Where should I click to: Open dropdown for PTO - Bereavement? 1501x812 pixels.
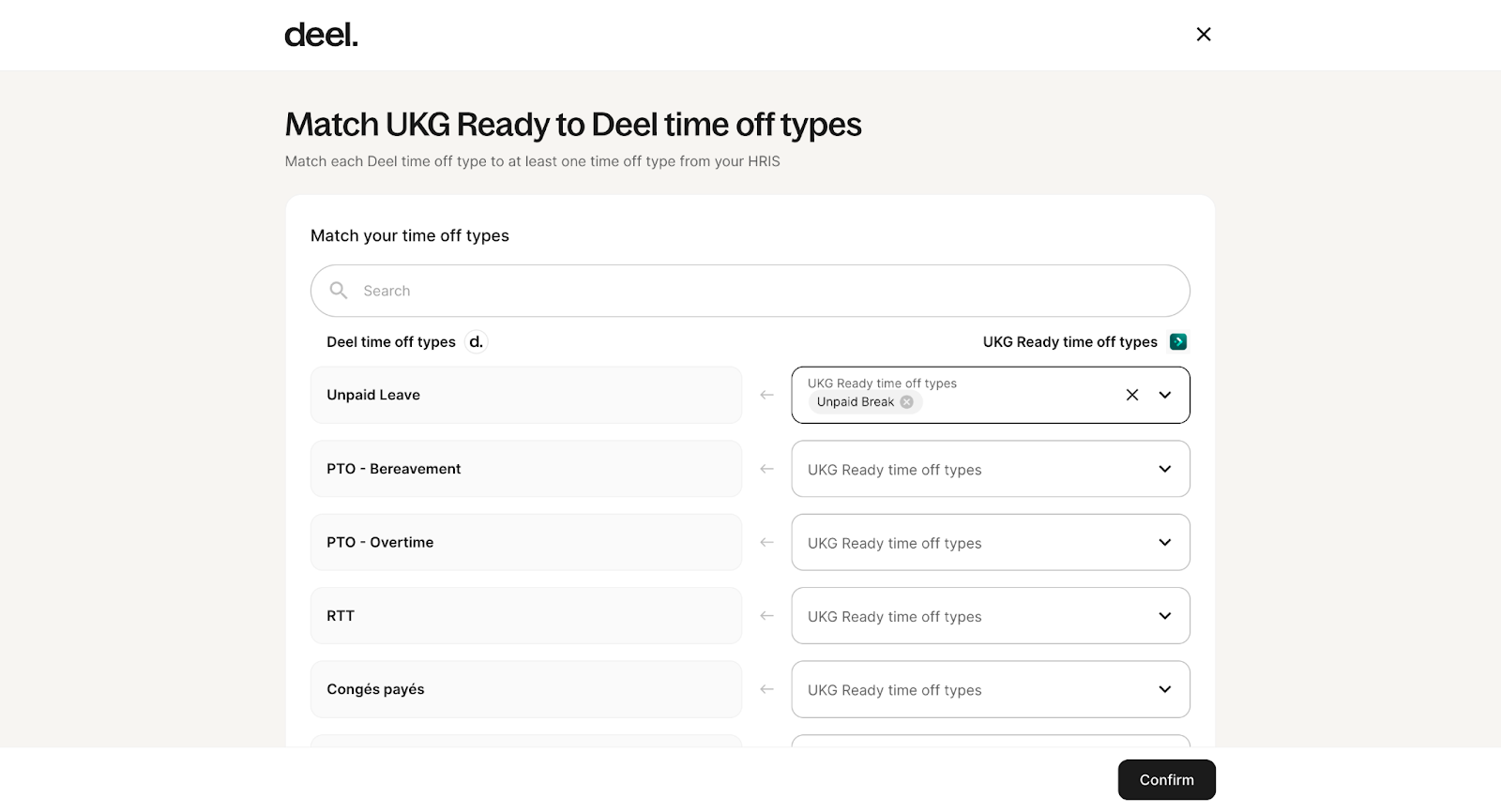[x=991, y=469]
